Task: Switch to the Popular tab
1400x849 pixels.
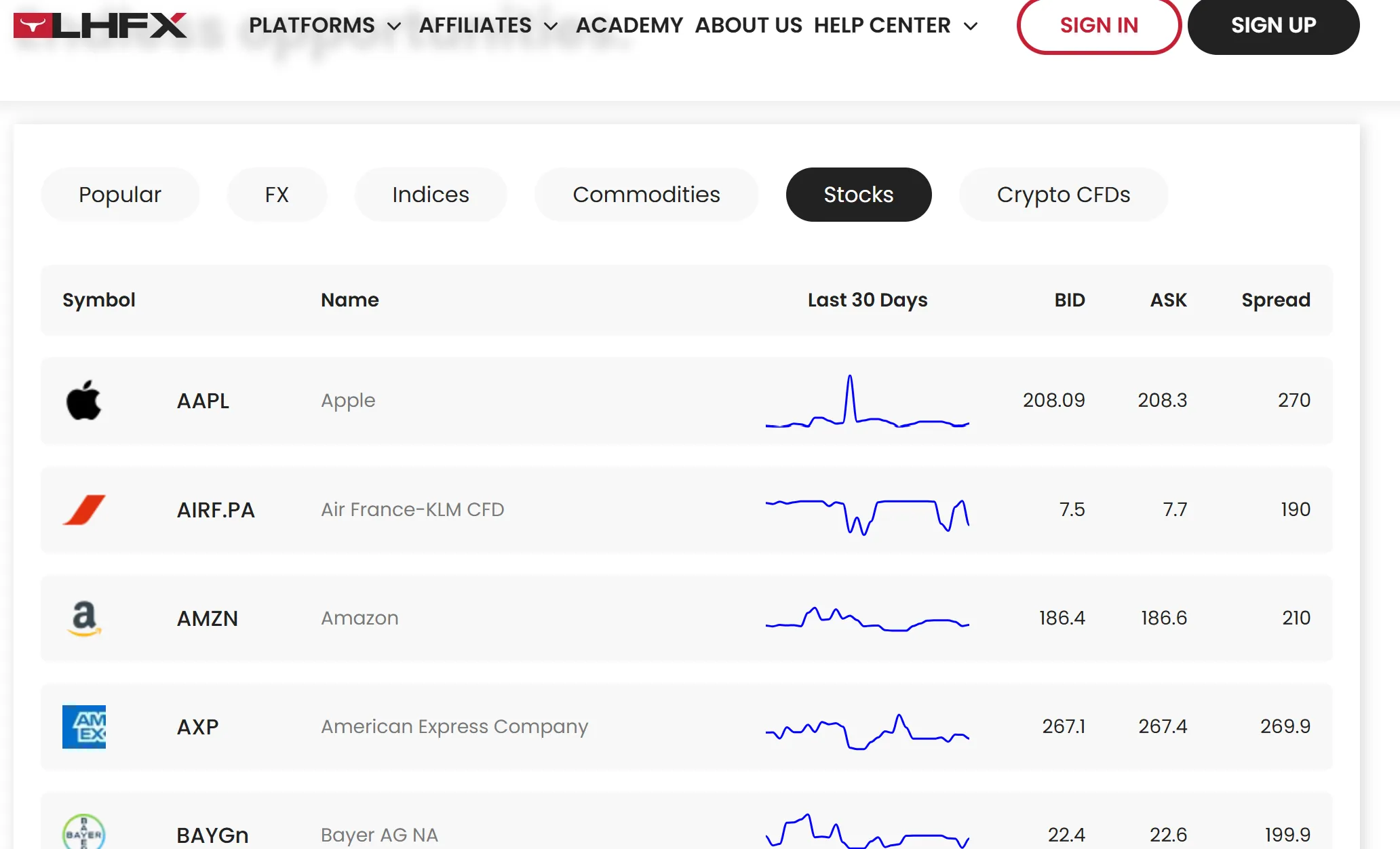Action: point(120,195)
